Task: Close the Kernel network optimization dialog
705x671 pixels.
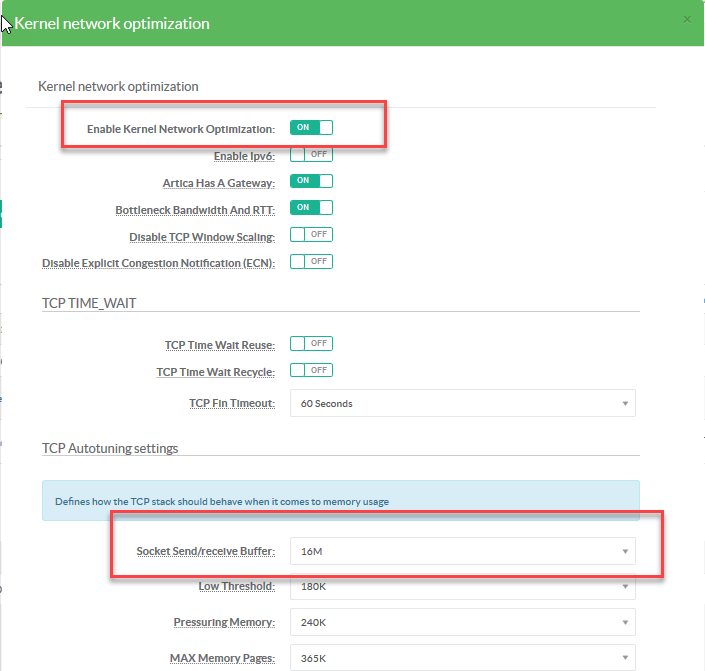Action: point(686,19)
